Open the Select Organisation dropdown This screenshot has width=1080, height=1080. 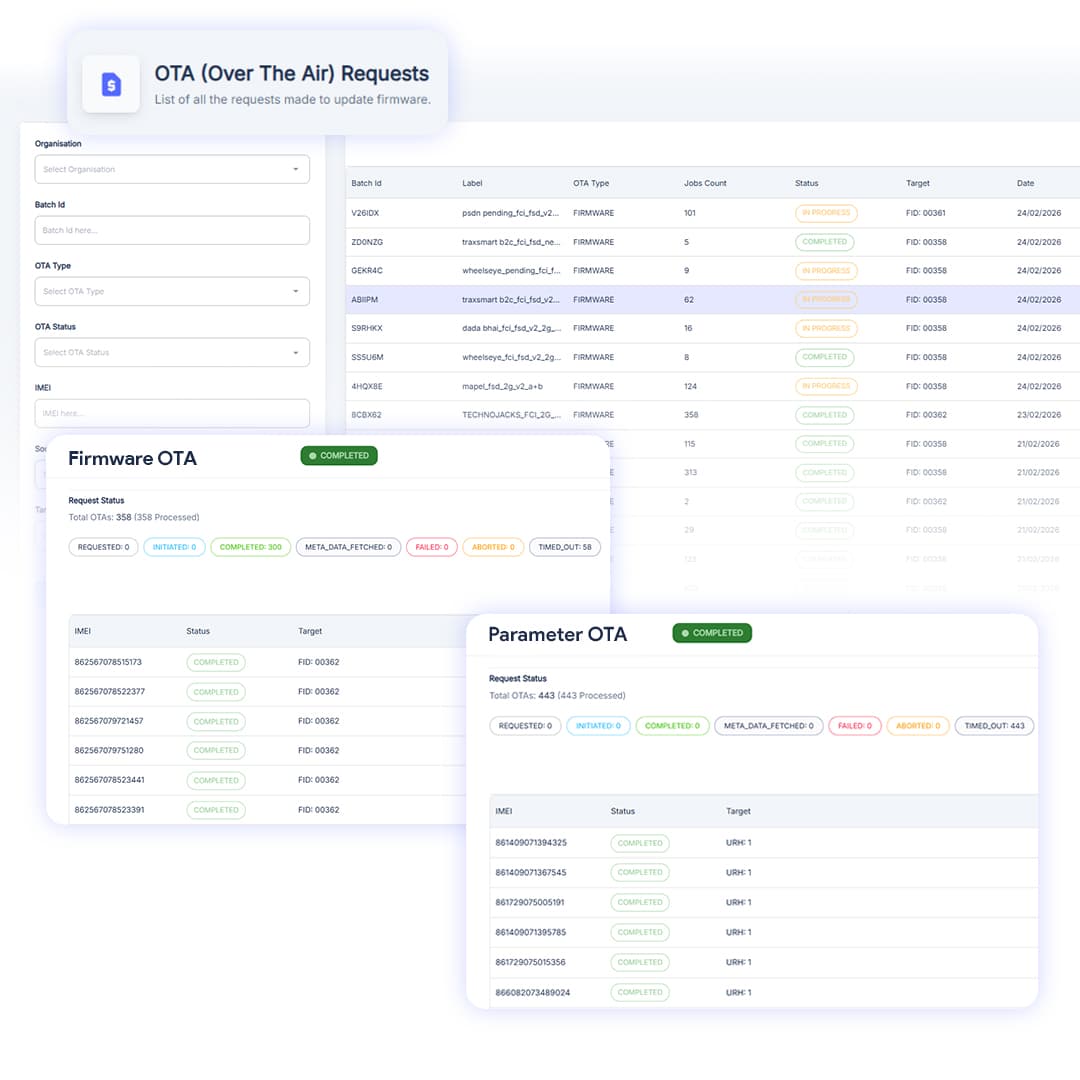(x=172, y=169)
